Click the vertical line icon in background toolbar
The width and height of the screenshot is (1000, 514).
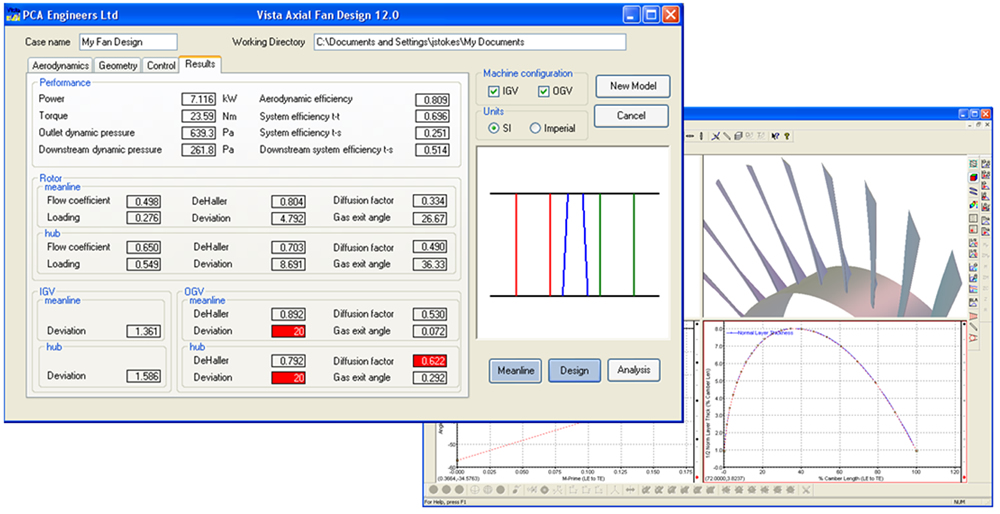702,136
